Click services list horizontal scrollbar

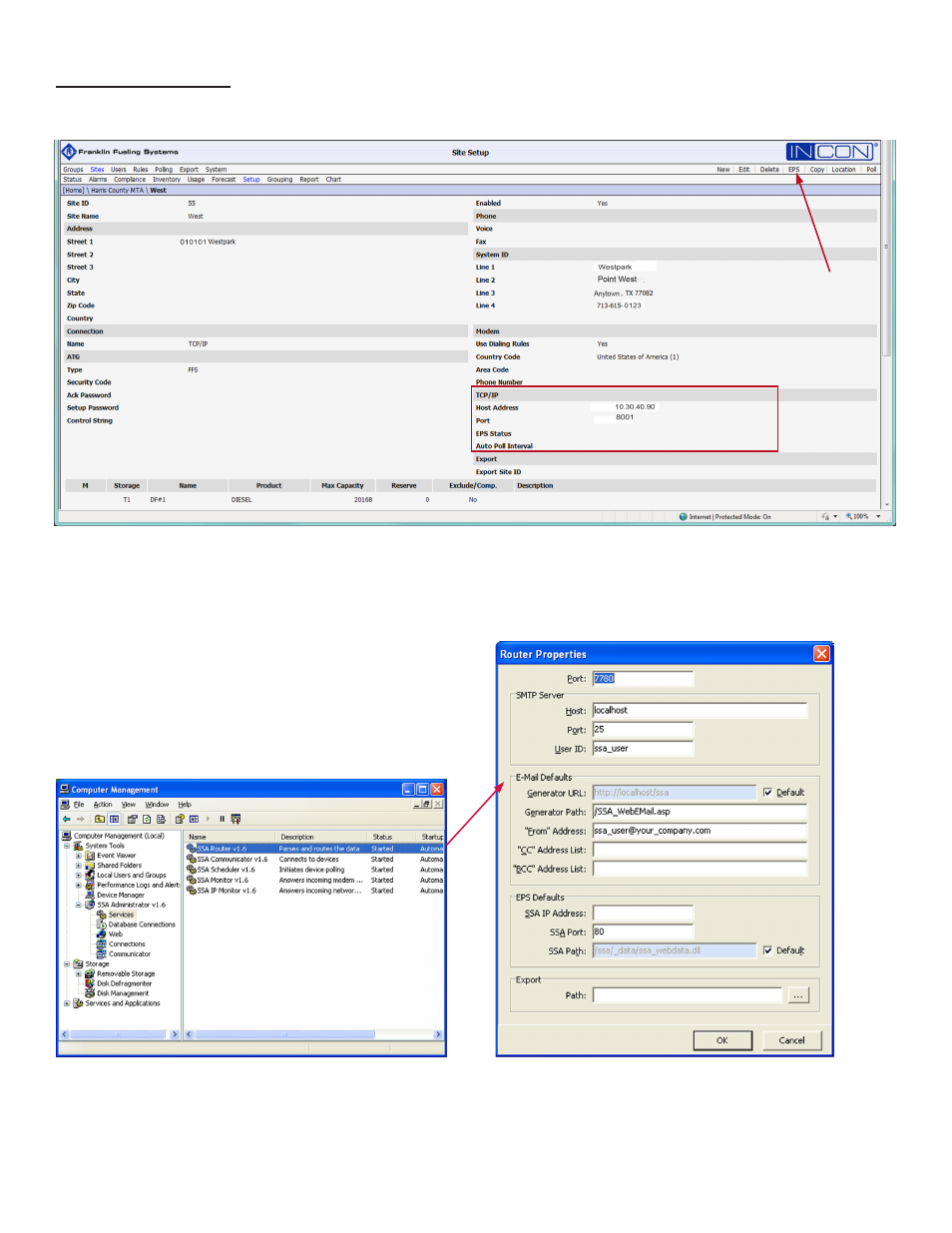(x=313, y=1034)
